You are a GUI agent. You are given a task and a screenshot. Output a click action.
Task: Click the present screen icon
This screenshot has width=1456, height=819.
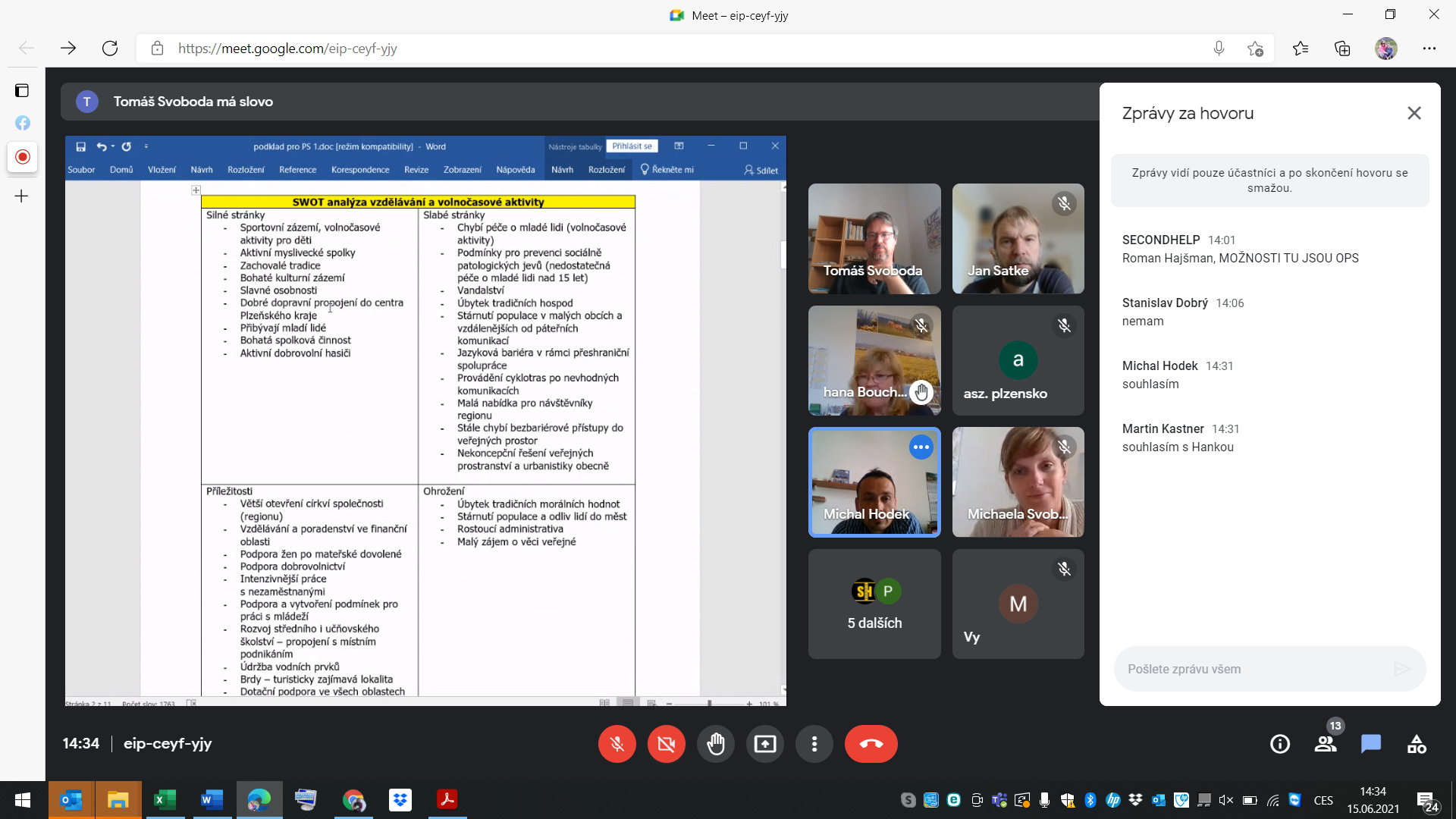tap(764, 744)
